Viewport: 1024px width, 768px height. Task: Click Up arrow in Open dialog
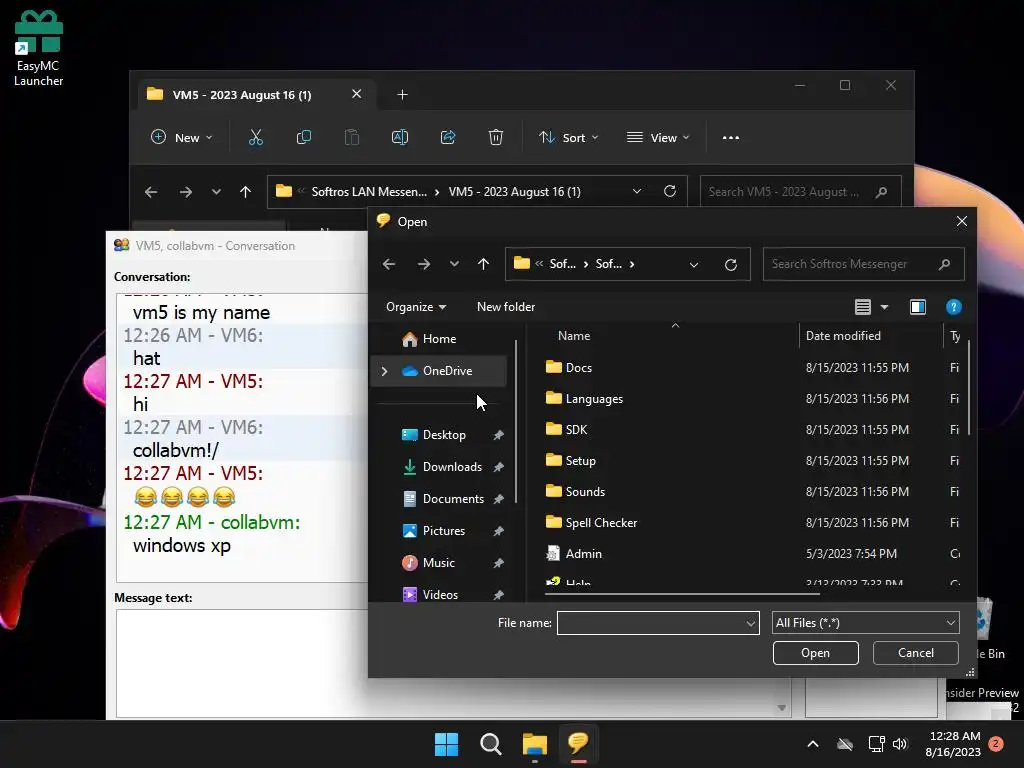tap(483, 264)
